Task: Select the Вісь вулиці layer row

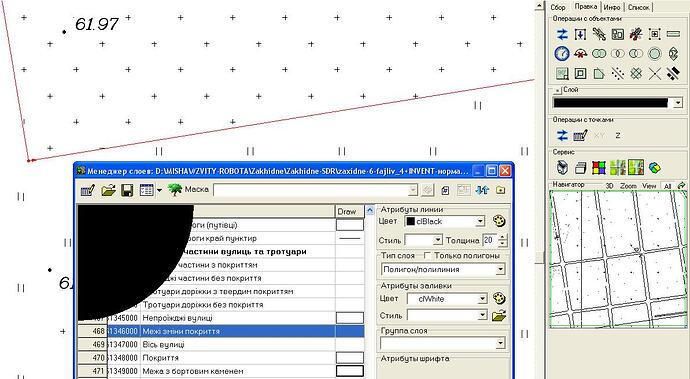Action: tap(221, 344)
